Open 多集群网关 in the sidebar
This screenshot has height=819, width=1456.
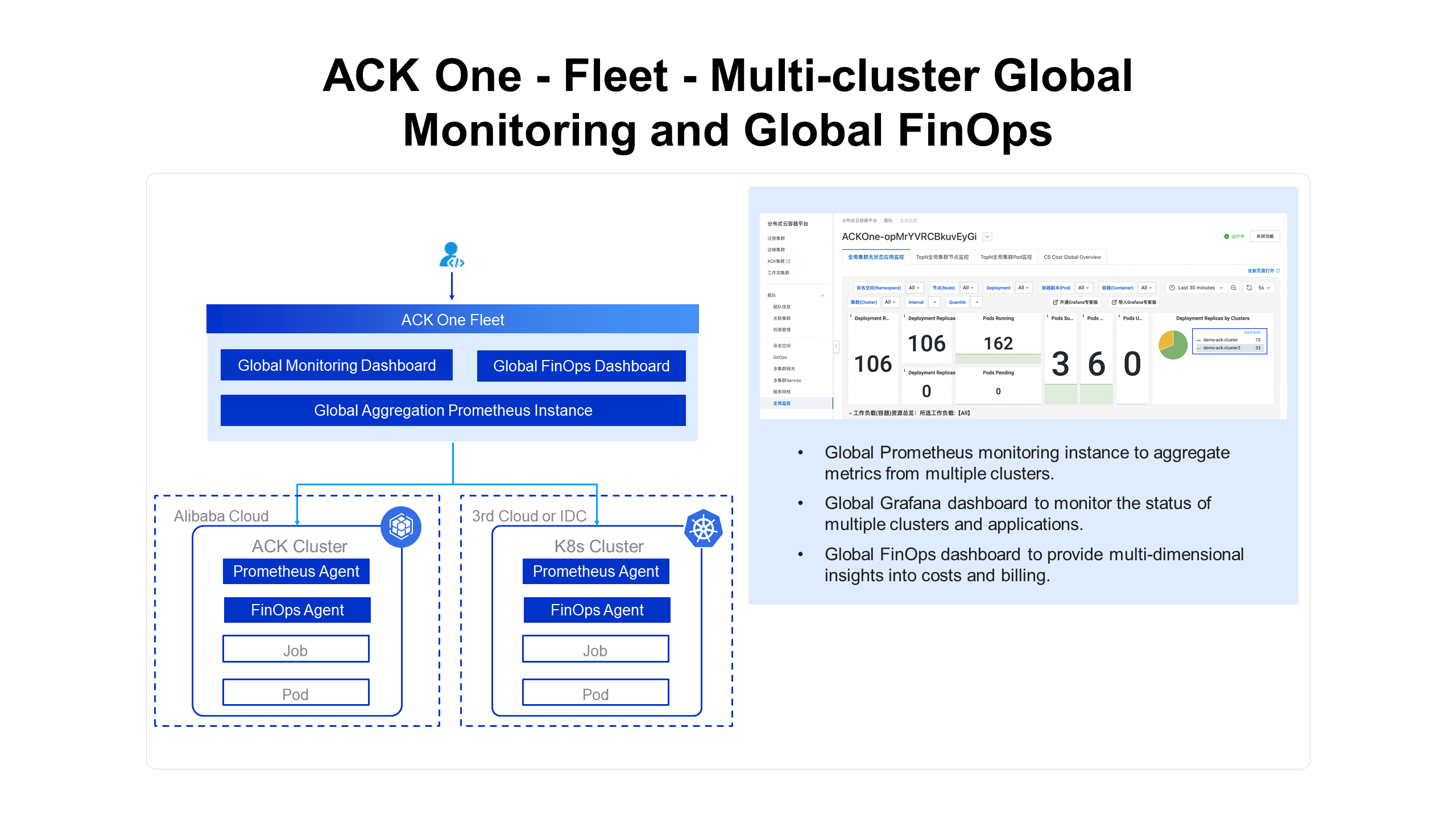[x=784, y=369]
